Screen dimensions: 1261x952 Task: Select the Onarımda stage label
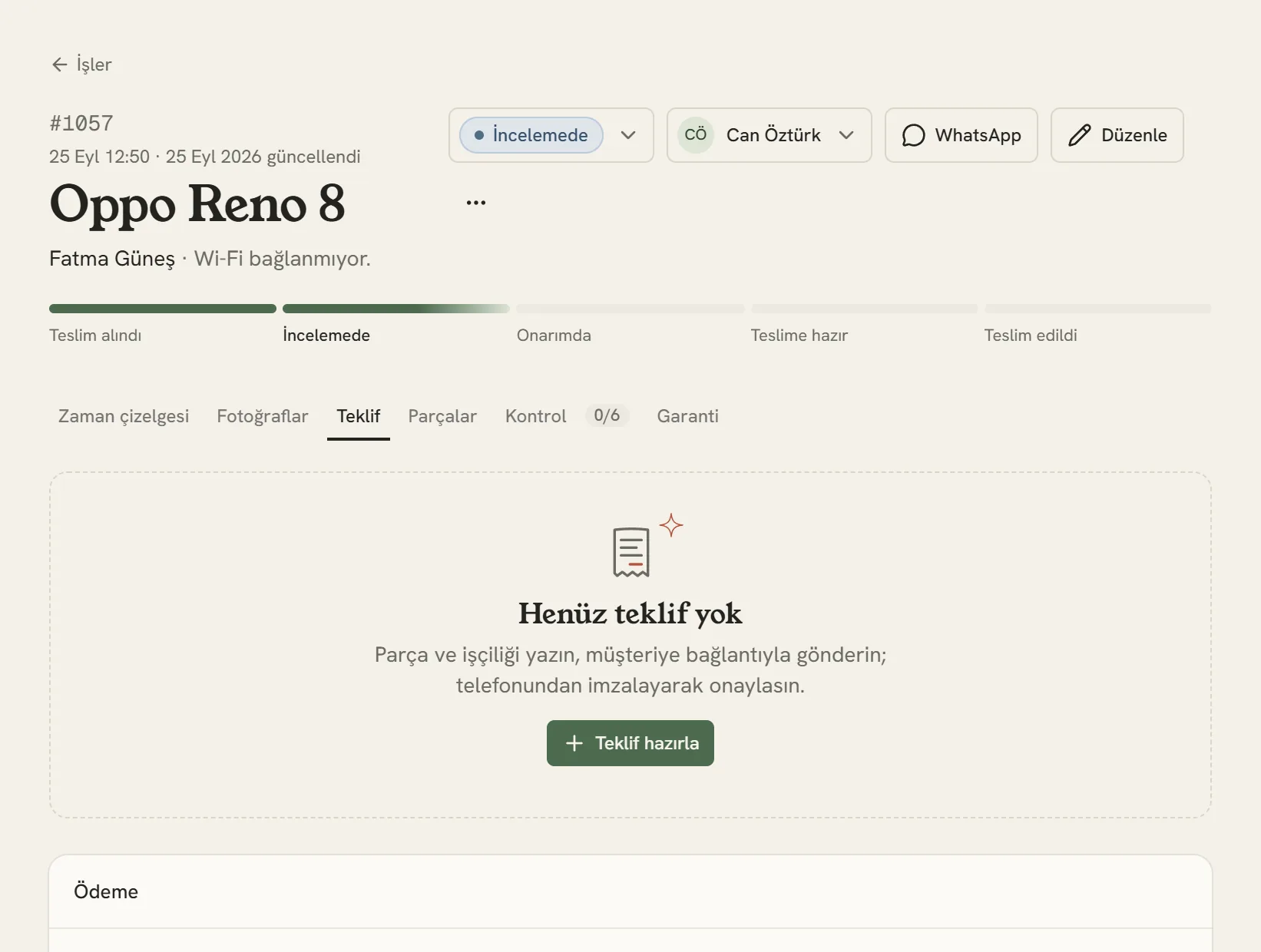(554, 336)
